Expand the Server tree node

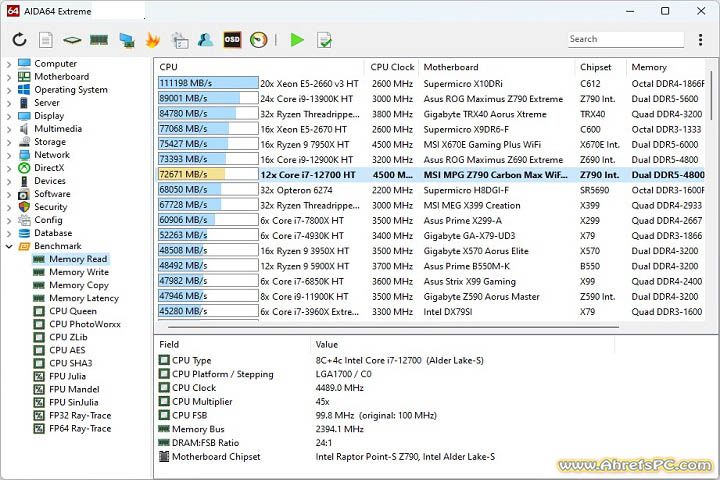(x=9, y=103)
